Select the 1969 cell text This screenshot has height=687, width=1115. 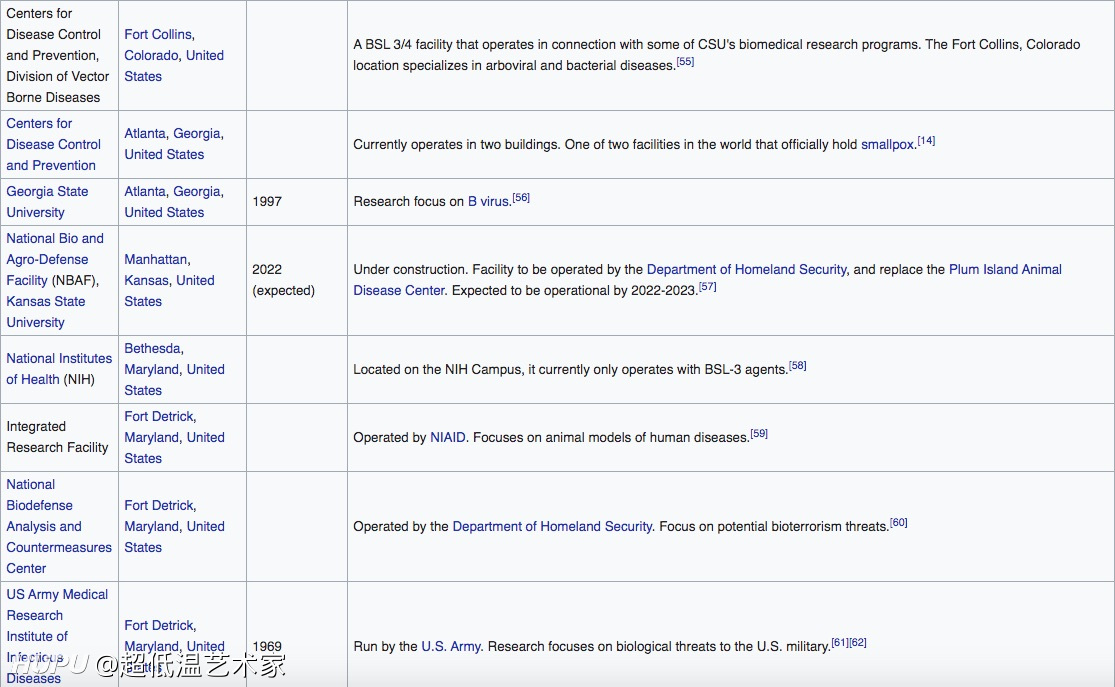267,646
